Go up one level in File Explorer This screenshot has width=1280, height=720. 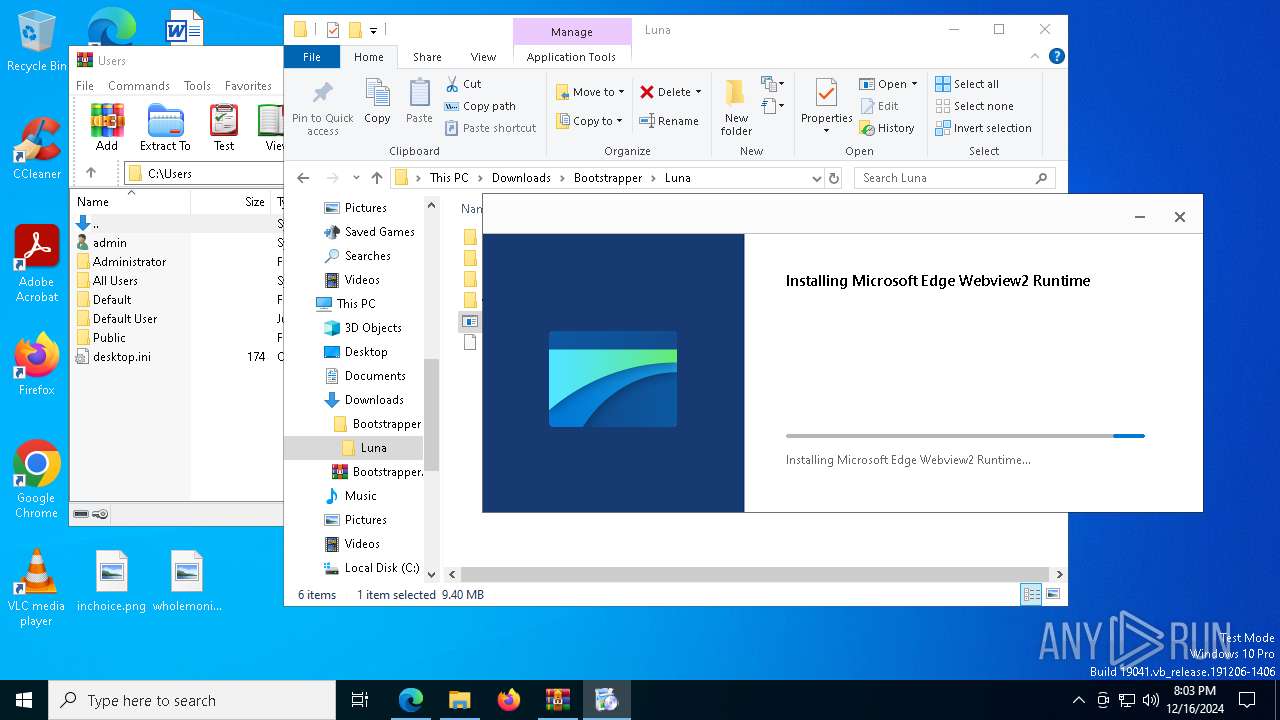(x=376, y=178)
